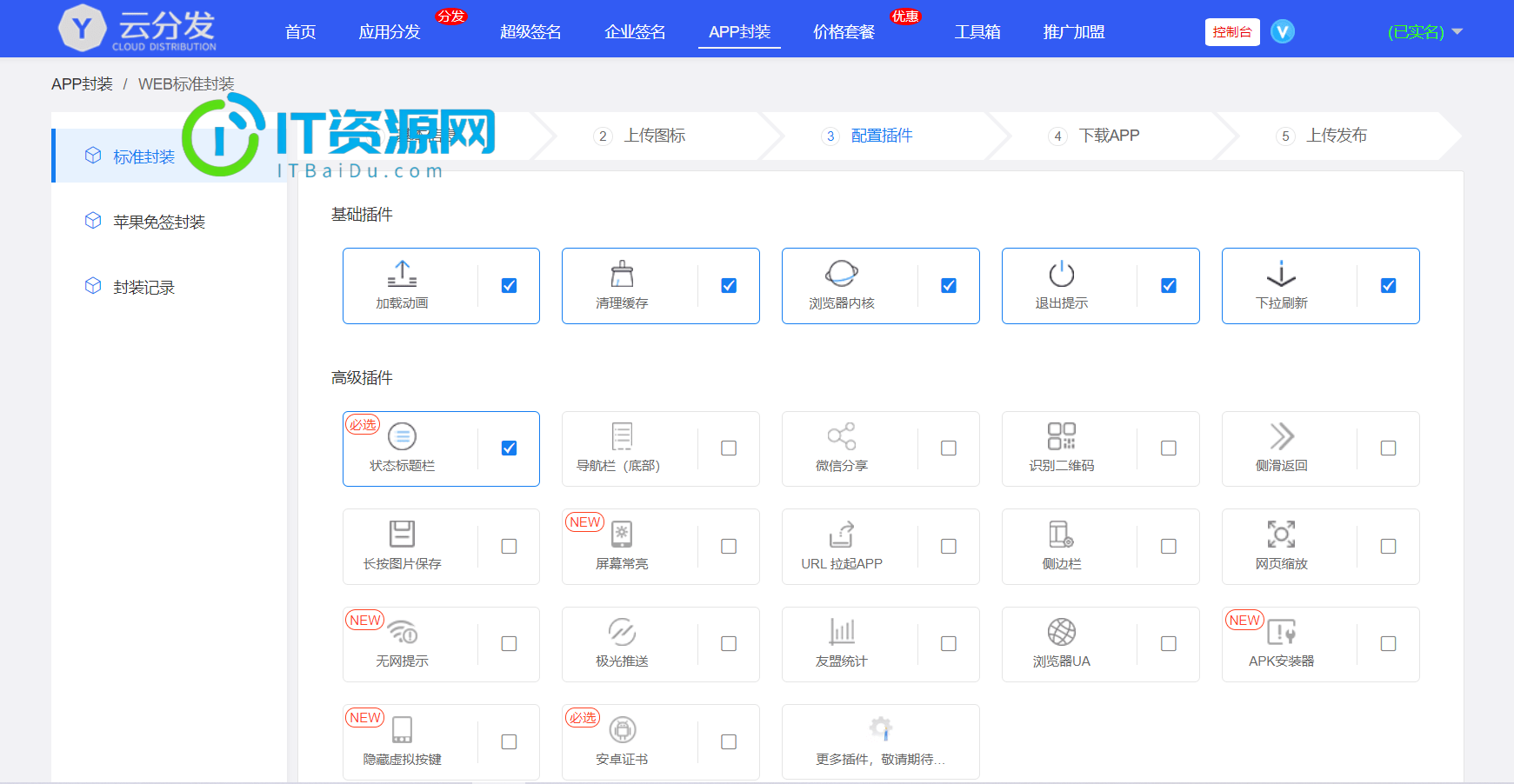Uncheck the 加载动画 checkbox
The height and width of the screenshot is (784, 1514).
(510, 285)
